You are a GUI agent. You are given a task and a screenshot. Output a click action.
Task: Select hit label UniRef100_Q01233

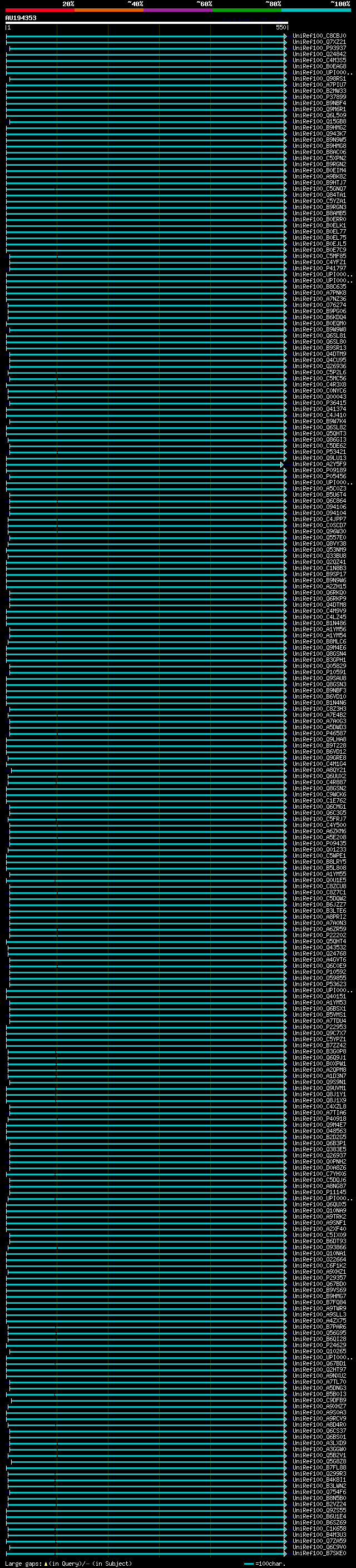click(319, 849)
